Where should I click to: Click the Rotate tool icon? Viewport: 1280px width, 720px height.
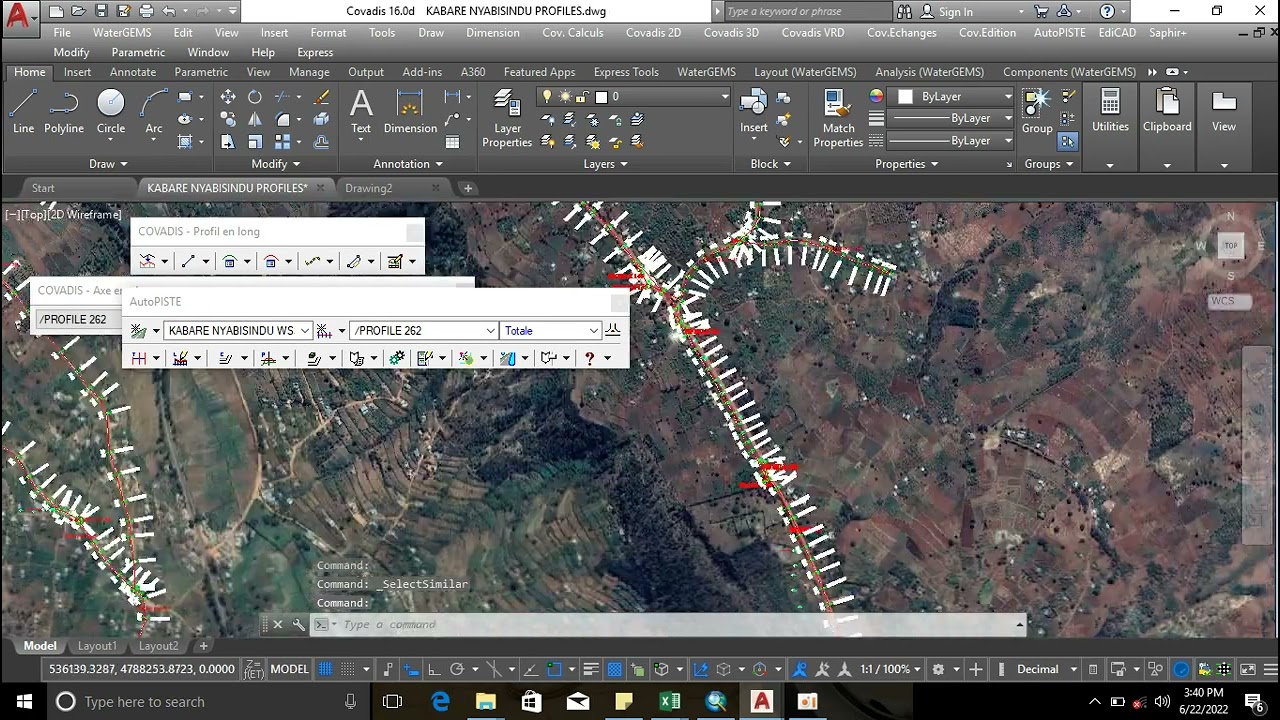(x=254, y=97)
